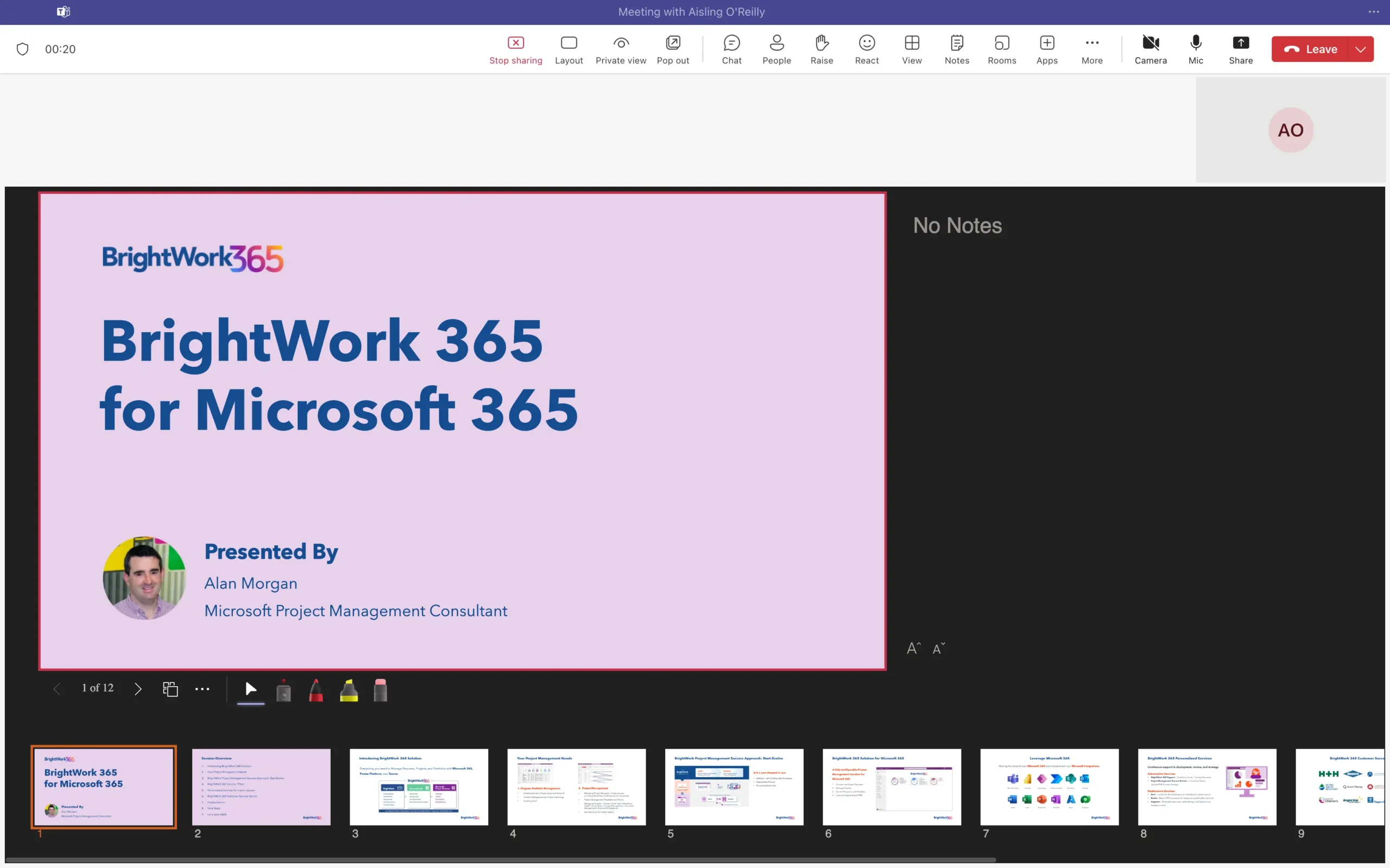Select the red pen tool

(316, 690)
